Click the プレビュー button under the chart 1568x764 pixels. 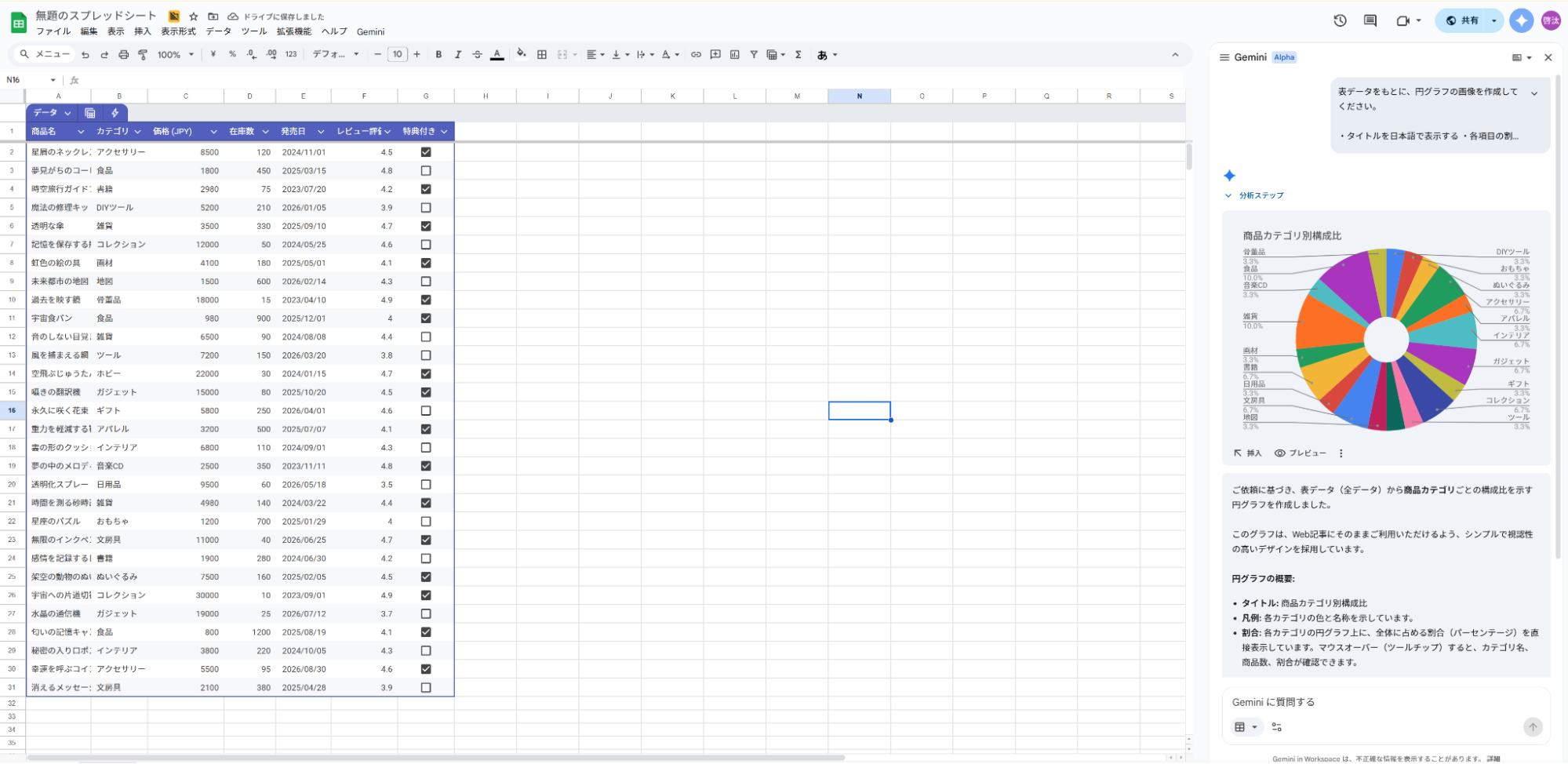tap(1301, 453)
